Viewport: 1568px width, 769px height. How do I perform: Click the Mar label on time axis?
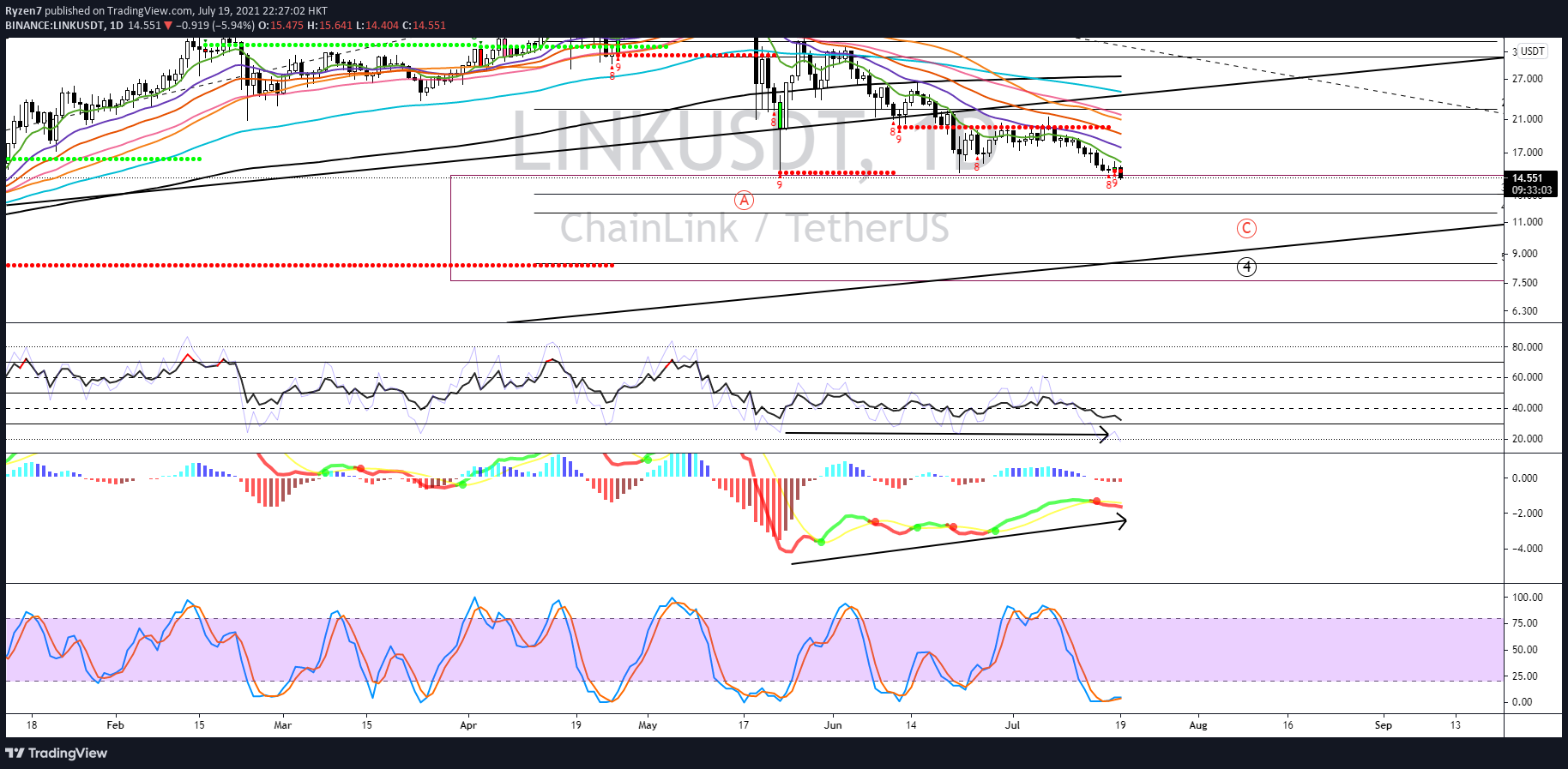click(x=282, y=725)
